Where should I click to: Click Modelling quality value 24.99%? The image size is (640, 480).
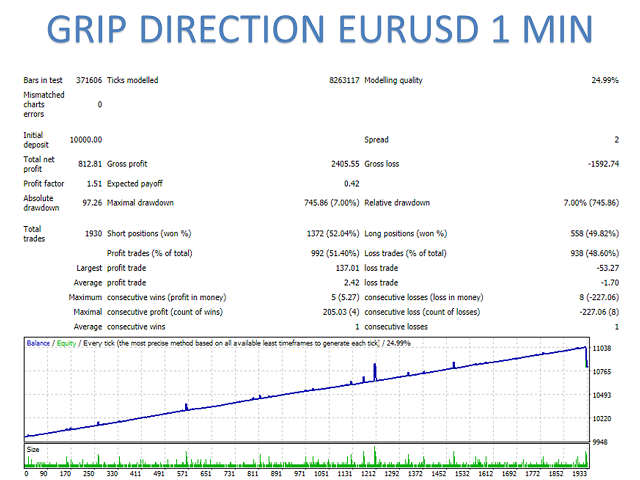(605, 80)
